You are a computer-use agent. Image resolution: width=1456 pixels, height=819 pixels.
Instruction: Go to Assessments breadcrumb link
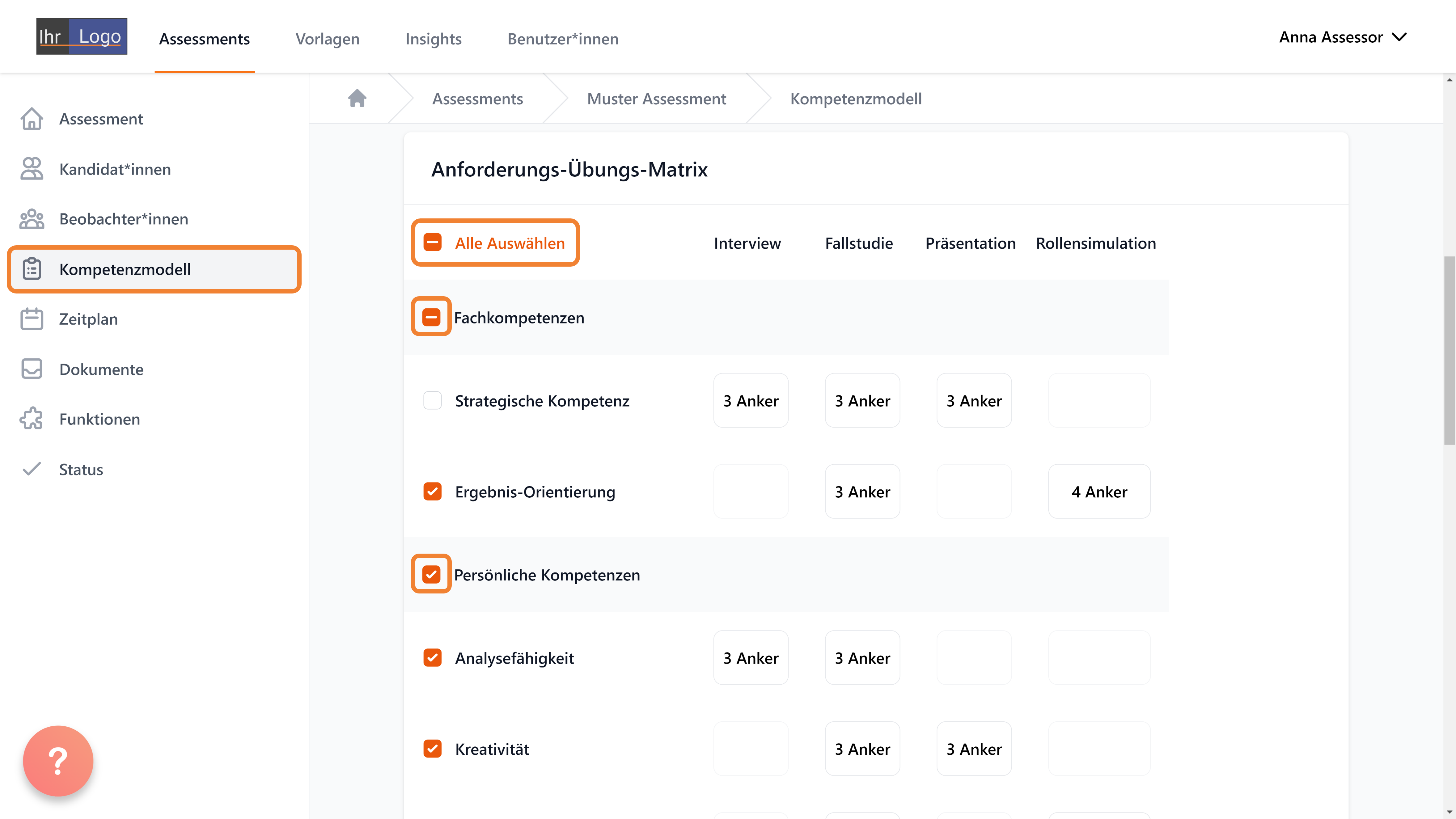[478, 98]
